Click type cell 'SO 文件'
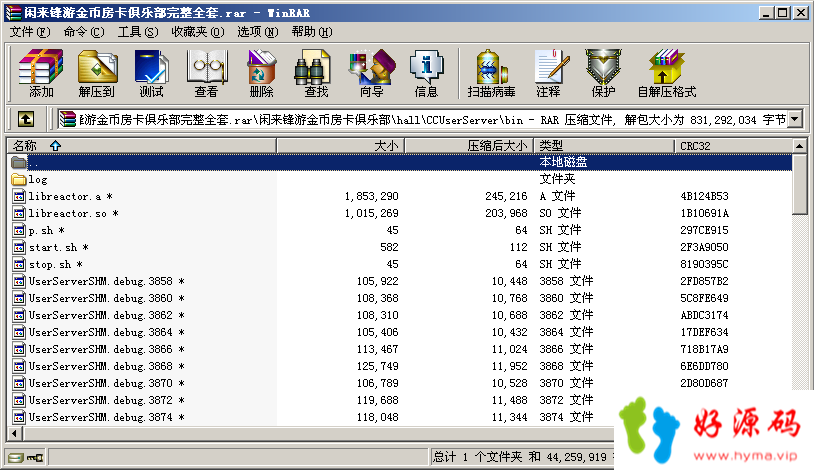The width and height of the screenshot is (814, 470). point(560,213)
